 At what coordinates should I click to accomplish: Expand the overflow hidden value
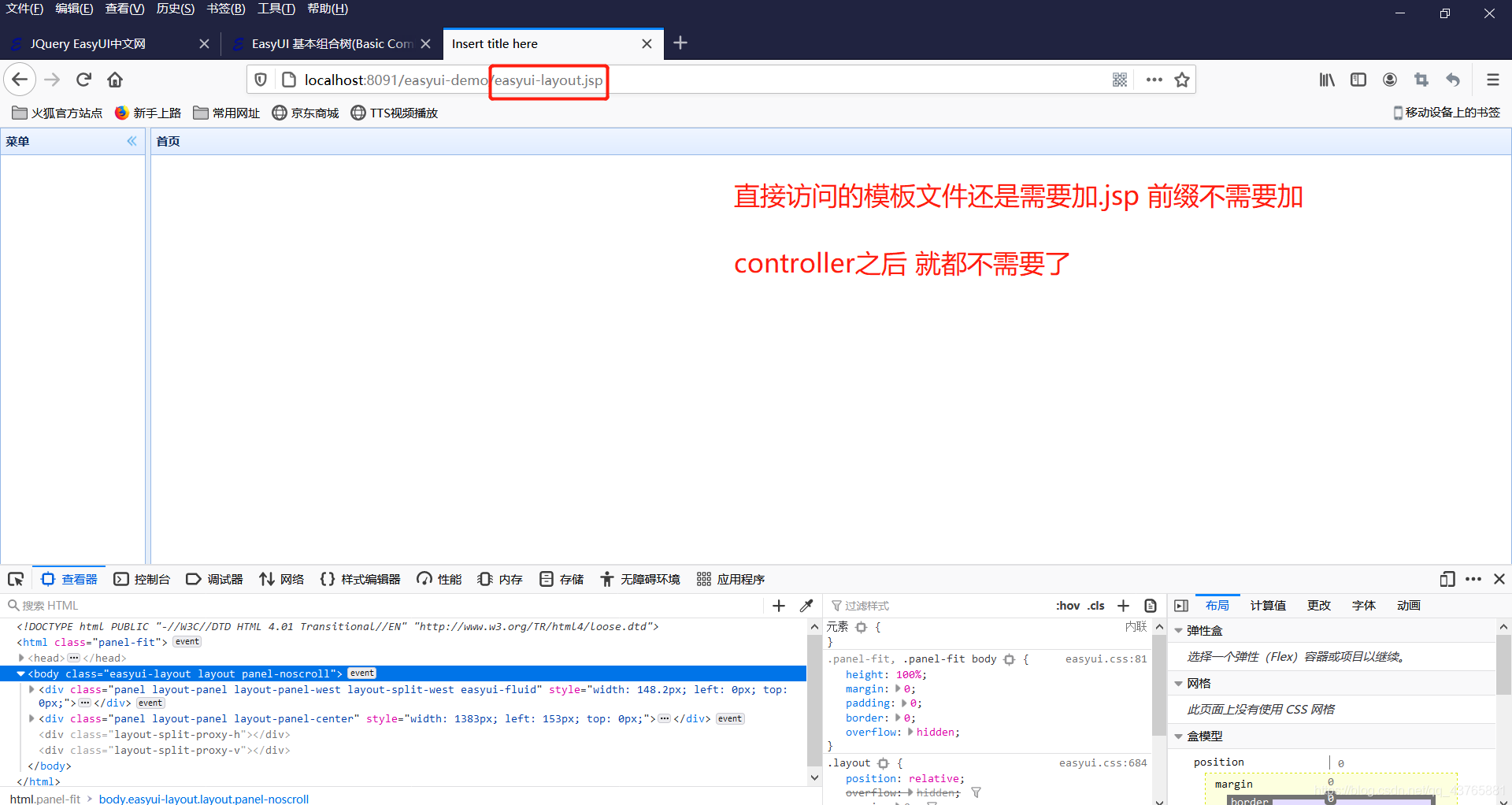click(x=910, y=732)
